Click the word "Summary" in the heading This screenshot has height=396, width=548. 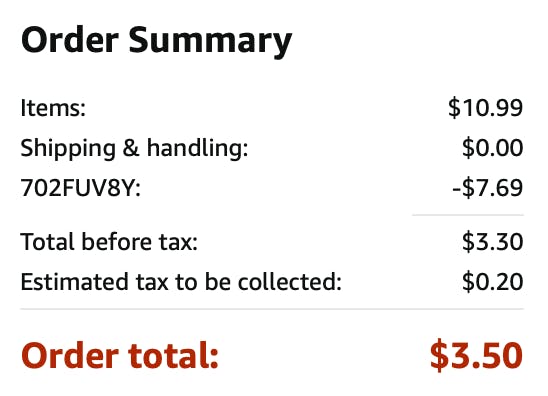point(210,43)
